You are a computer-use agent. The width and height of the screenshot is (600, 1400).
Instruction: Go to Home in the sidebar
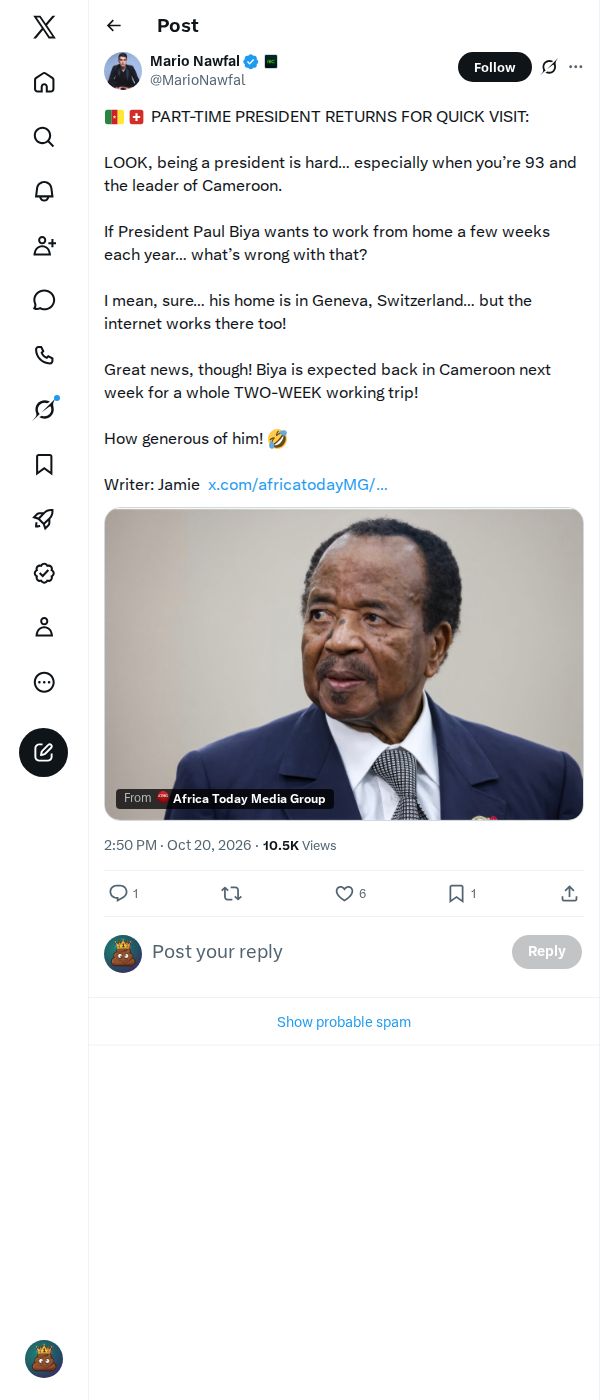coord(44,82)
